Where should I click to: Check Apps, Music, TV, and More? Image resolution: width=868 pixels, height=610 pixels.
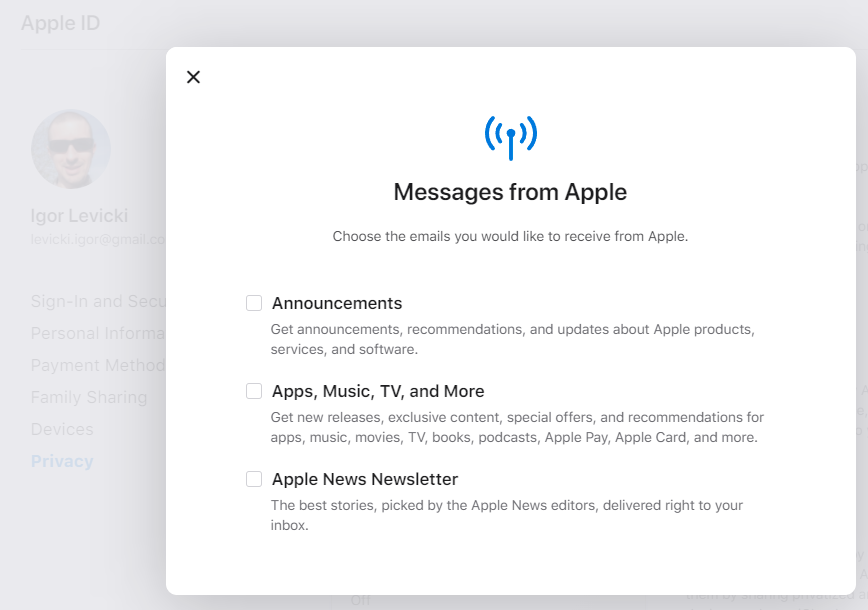pos(254,391)
